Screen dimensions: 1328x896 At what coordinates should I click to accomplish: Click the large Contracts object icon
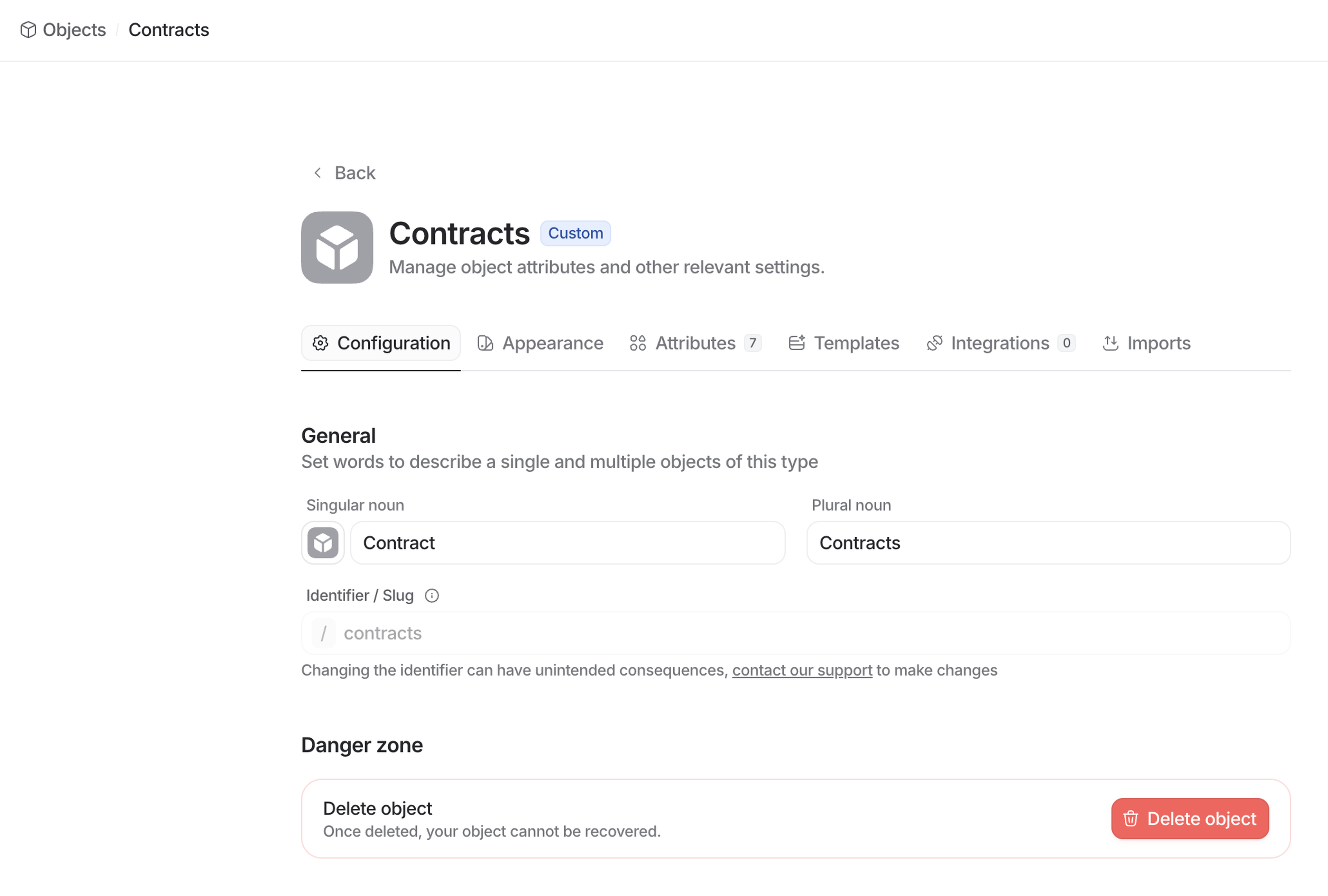pos(337,247)
